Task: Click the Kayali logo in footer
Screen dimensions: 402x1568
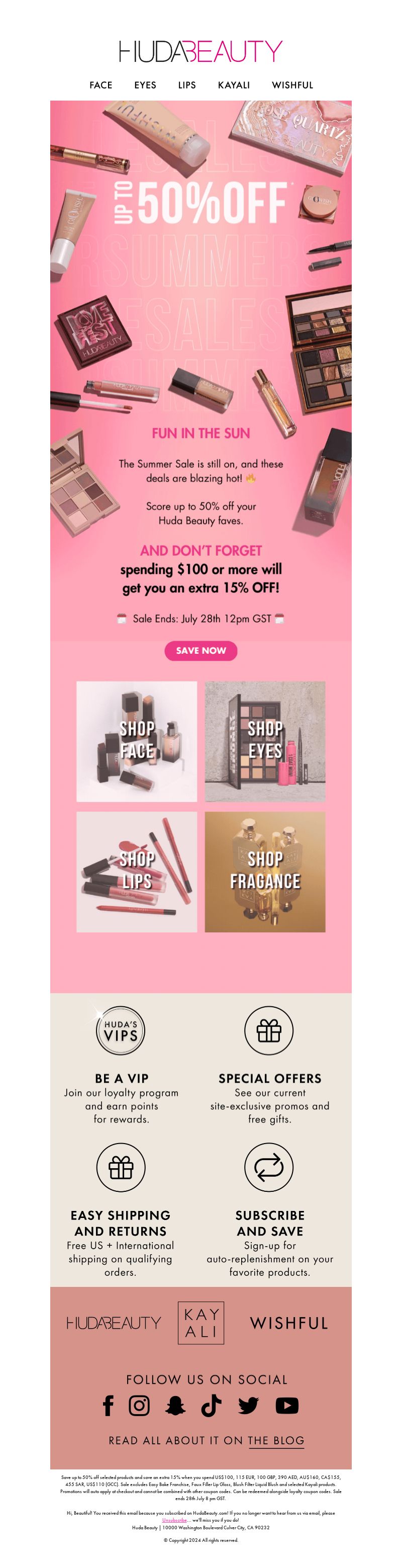Action: [x=202, y=1323]
